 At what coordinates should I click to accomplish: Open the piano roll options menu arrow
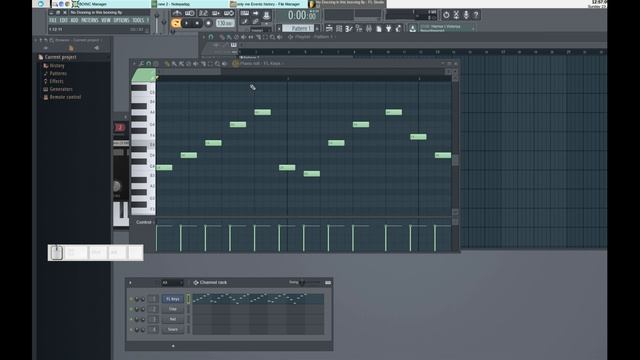click(134, 64)
